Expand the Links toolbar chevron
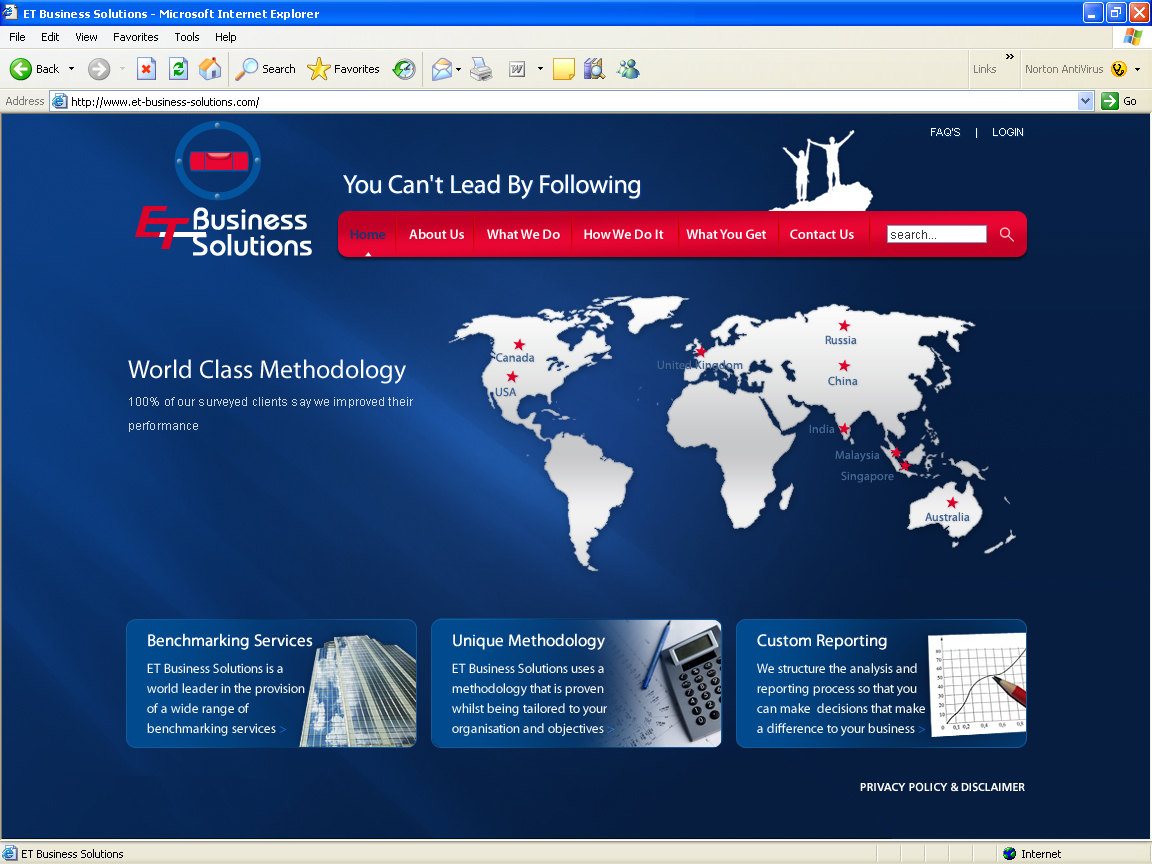 pyautogui.click(x=1009, y=57)
